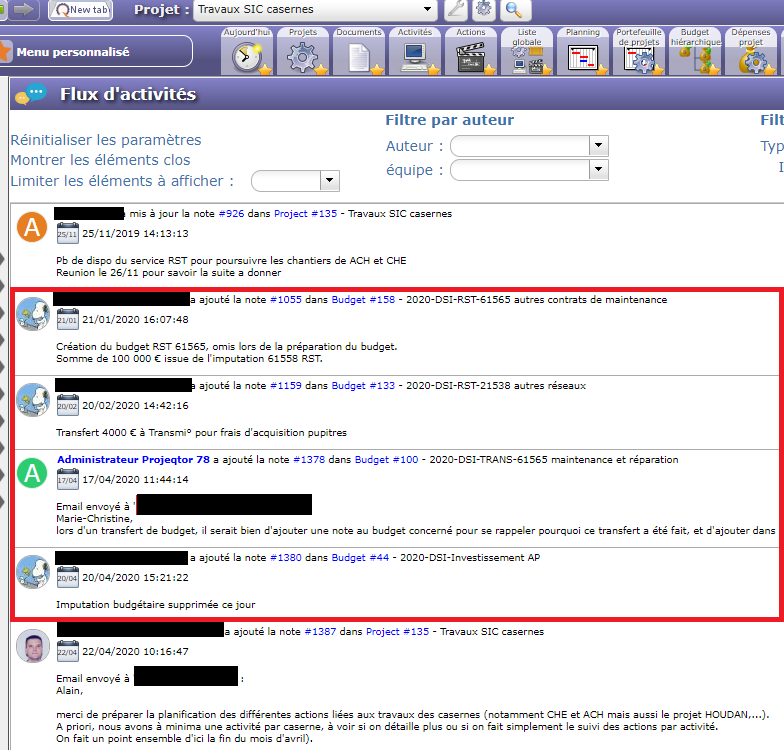Click the Snoopy avatar beside note #1380

point(33,572)
